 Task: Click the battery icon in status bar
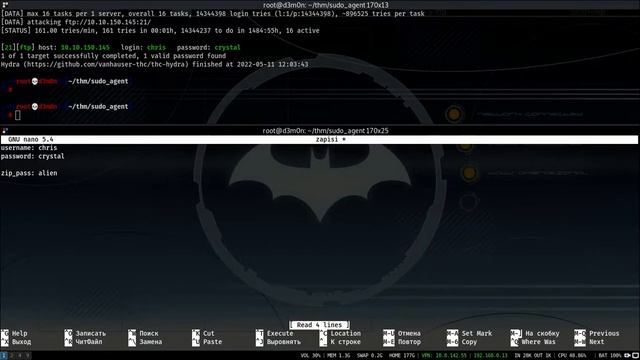(627, 356)
